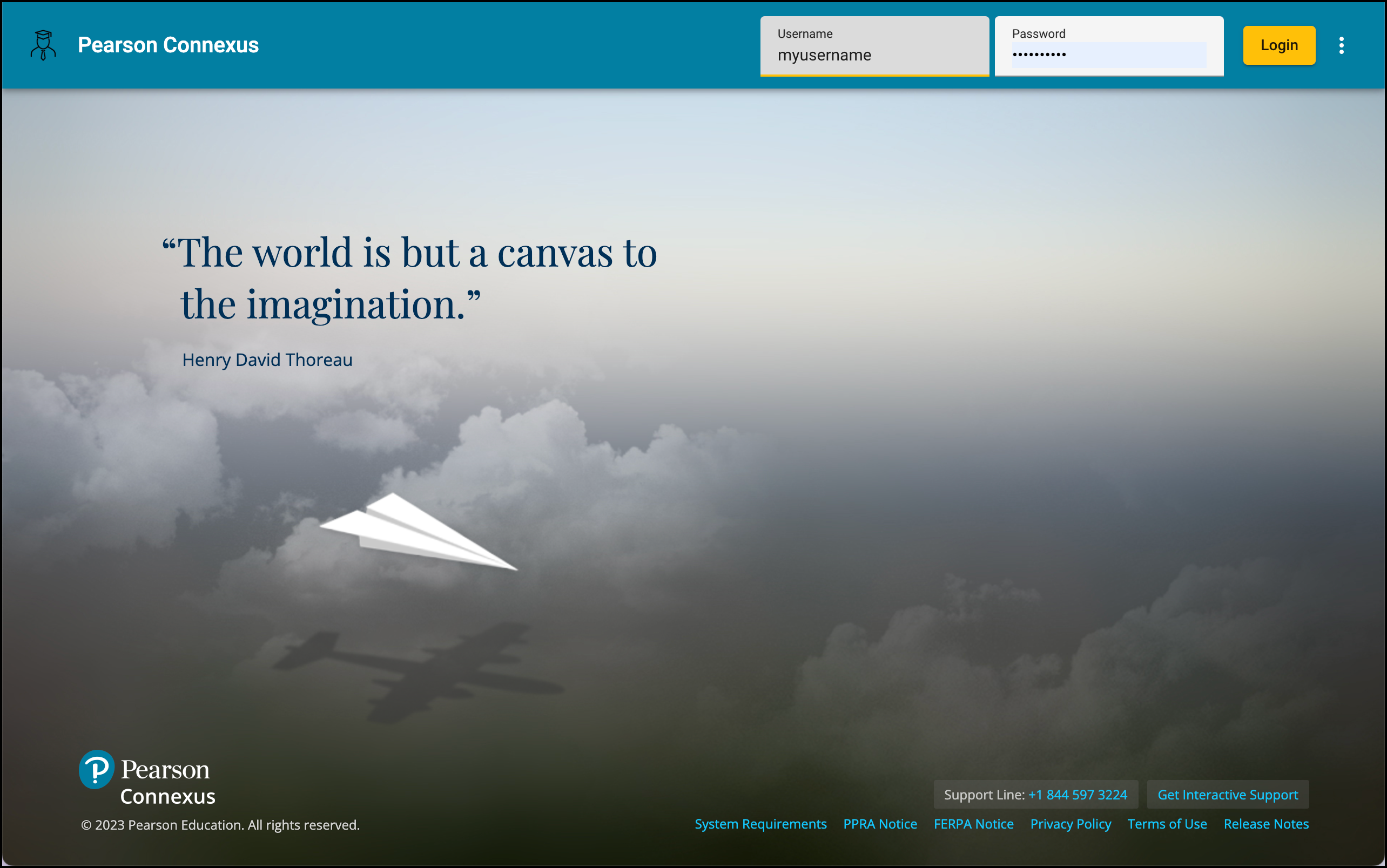The height and width of the screenshot is (868, 1387).
Task: Click the Pearson Connexus header title
Action: coord(169,45)
